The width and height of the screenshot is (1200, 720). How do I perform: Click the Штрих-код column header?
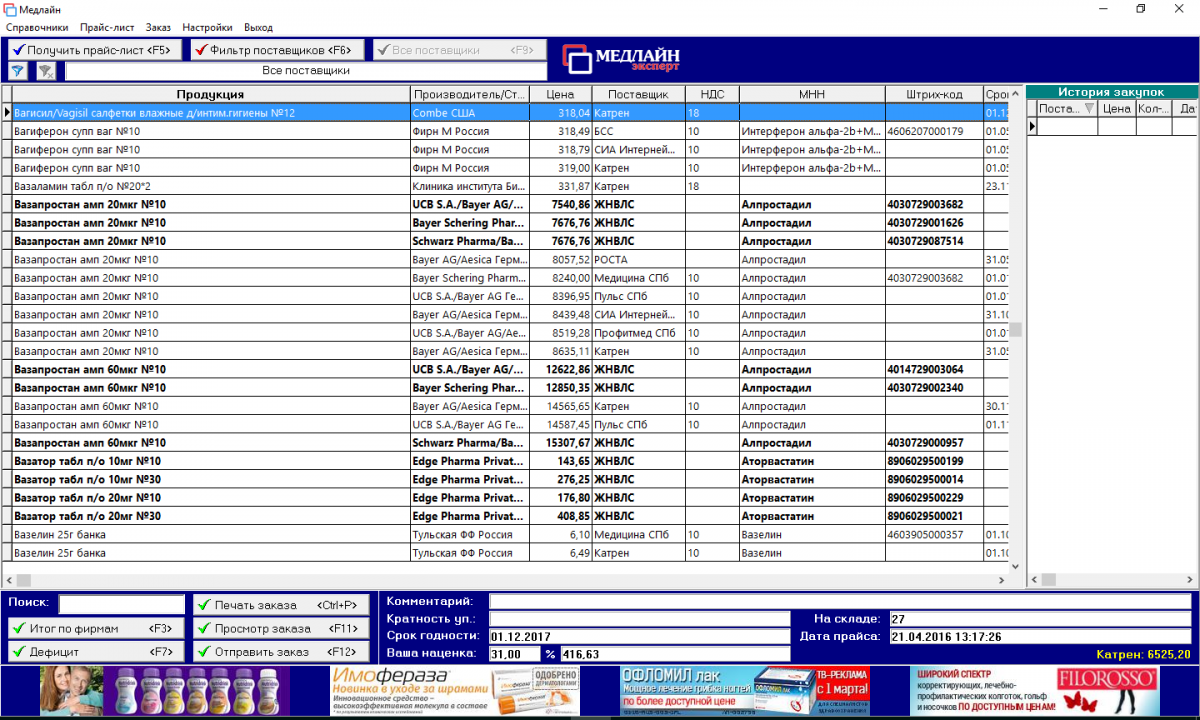click(x=934, y=94)
